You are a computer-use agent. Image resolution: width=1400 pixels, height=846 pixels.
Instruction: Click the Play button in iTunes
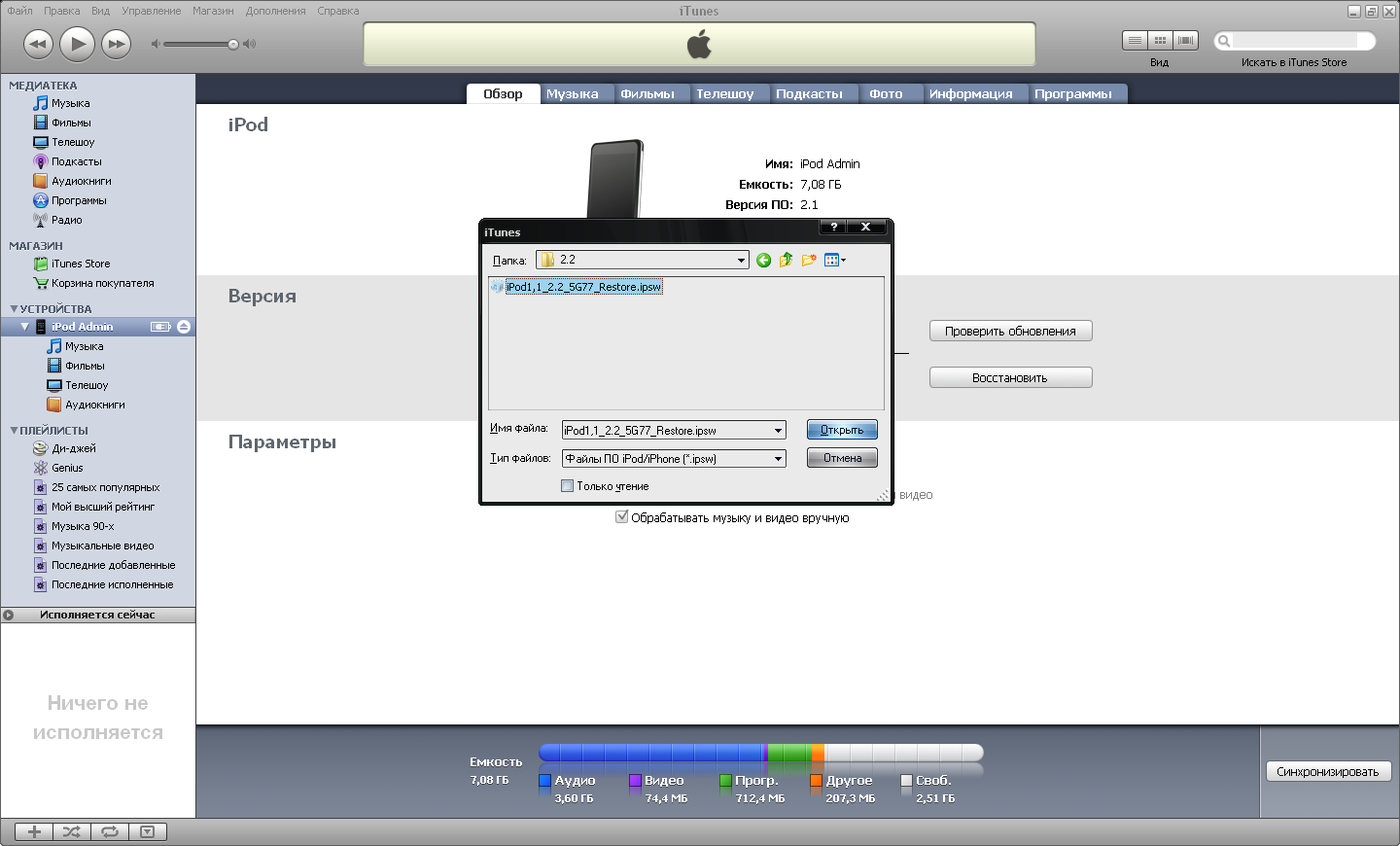coord(77,44)
